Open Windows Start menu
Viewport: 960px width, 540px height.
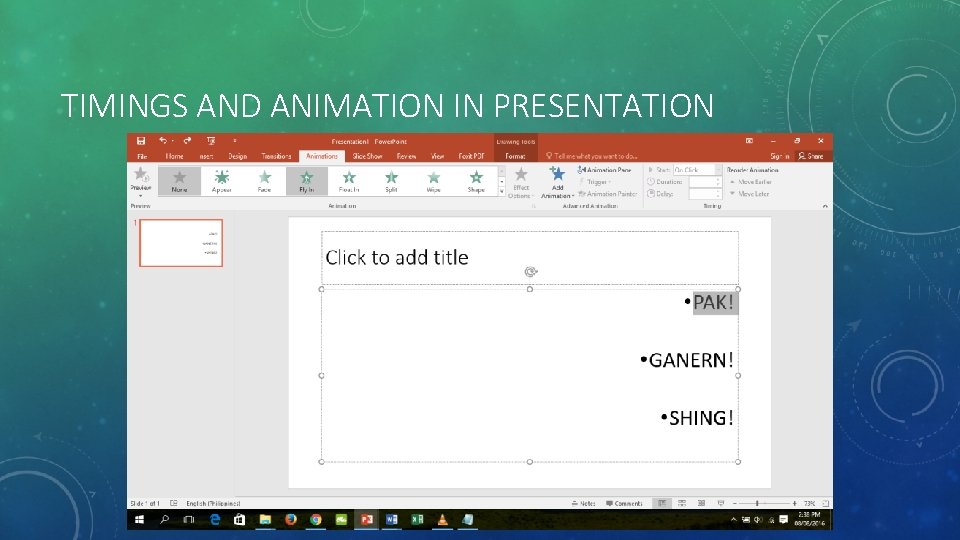pos(140,520)
